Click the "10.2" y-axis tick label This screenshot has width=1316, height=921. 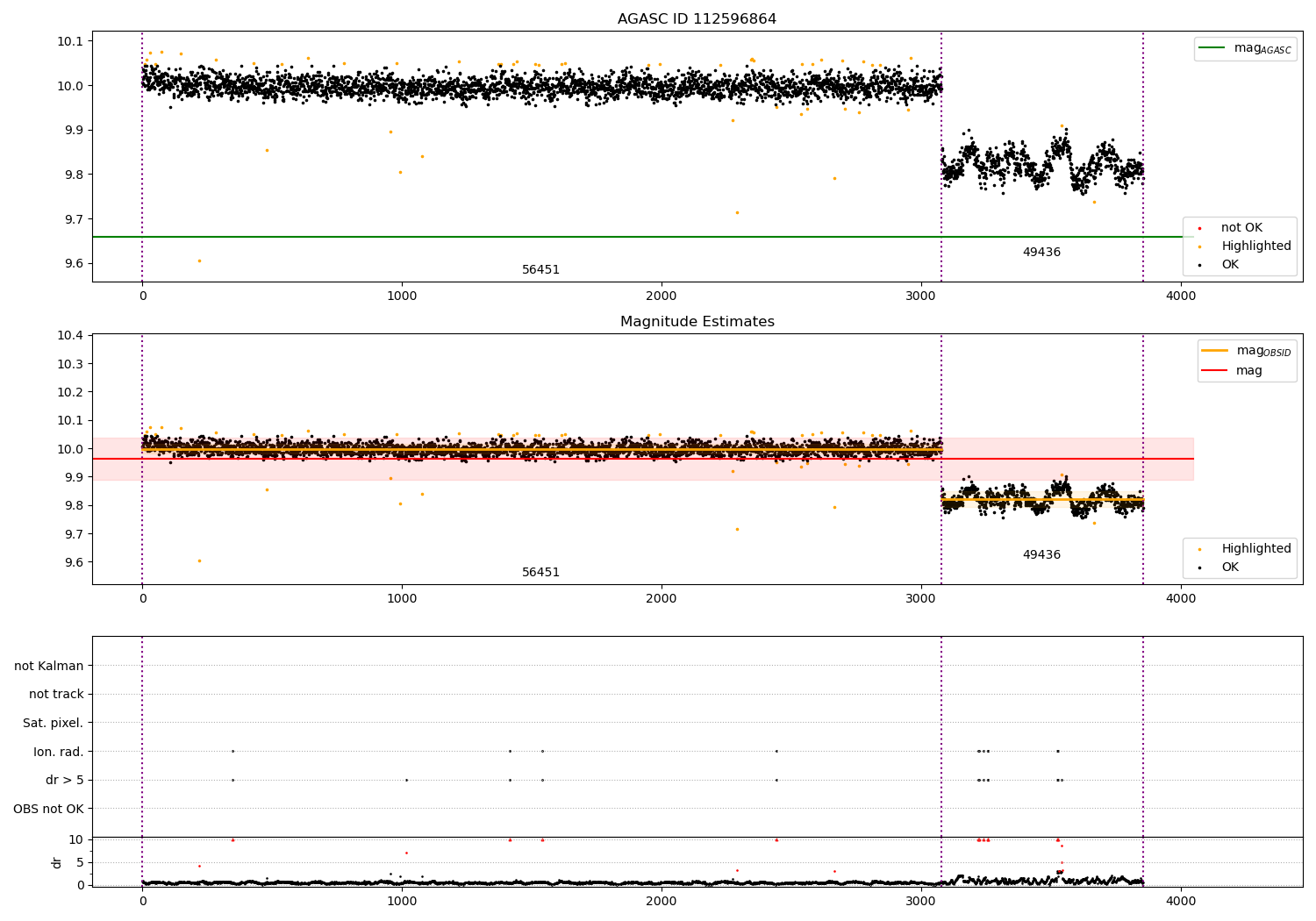click(72, 393)
